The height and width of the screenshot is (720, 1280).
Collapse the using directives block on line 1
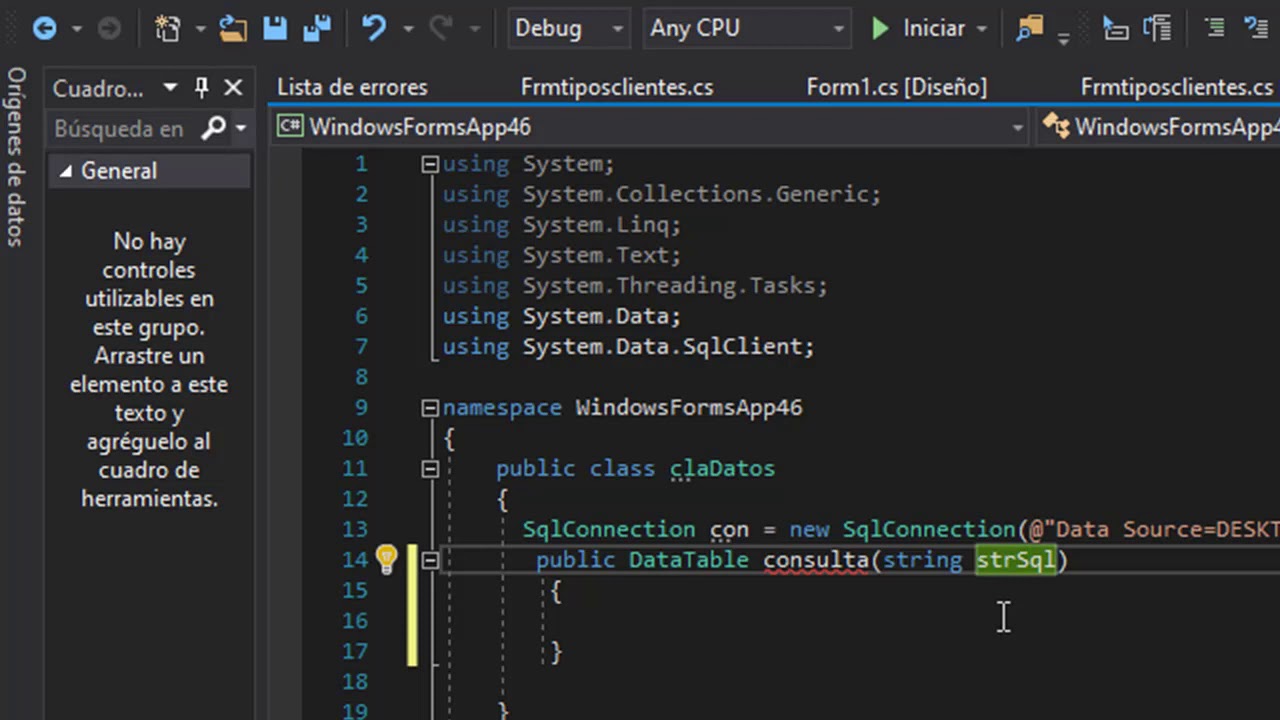430,164
